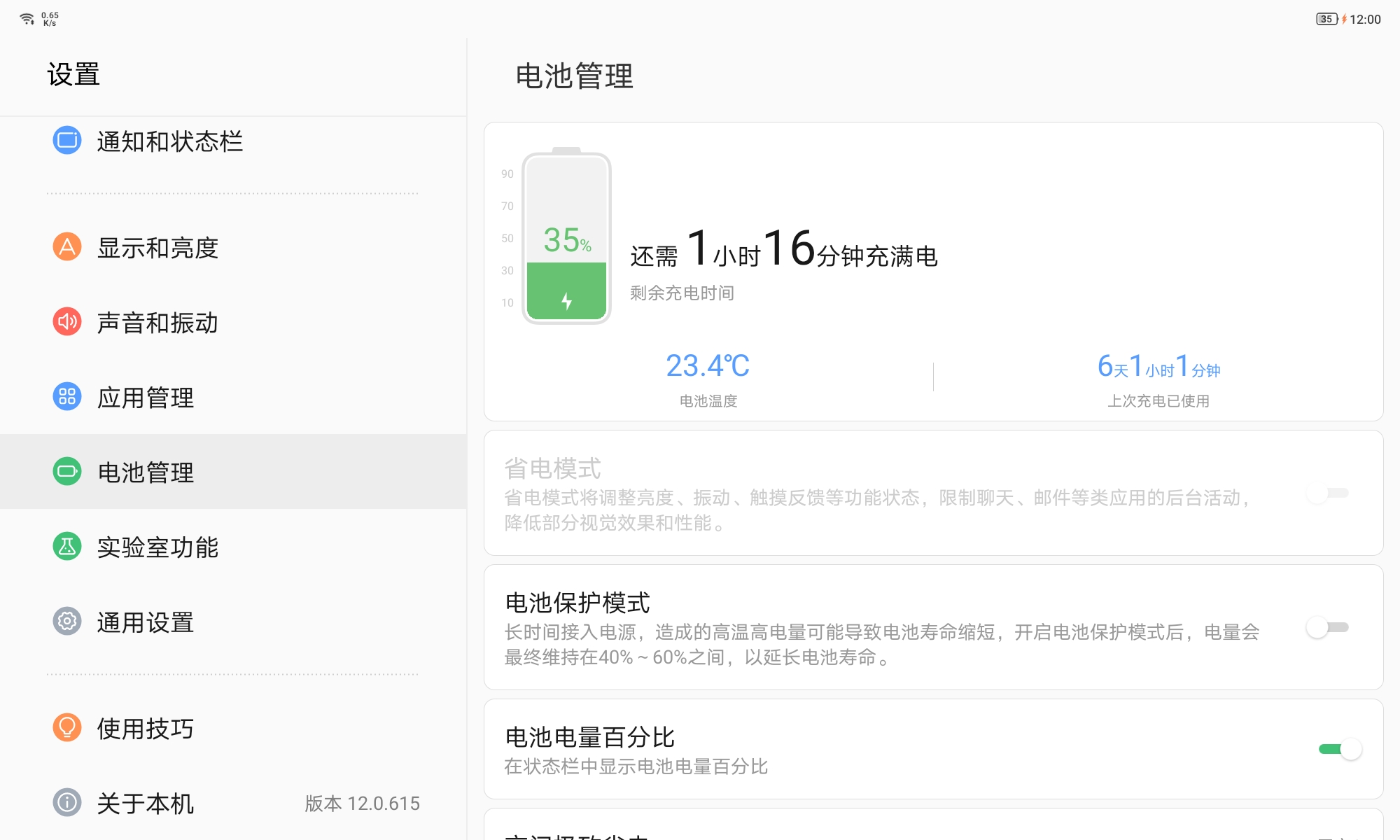This screenshot has width=1400, height=840.
Task: Select 电池管理 in the settings sidebar
Action: click(x=146, y=472)
